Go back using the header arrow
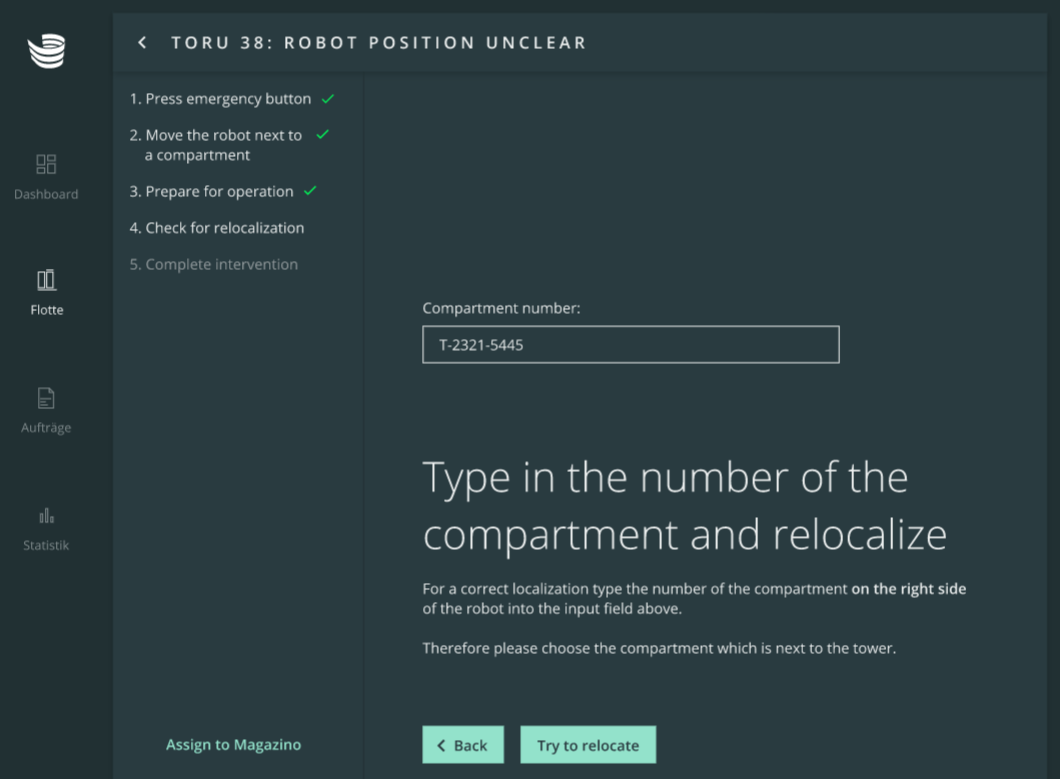The image size is (1060, 779). click(143, 43)
